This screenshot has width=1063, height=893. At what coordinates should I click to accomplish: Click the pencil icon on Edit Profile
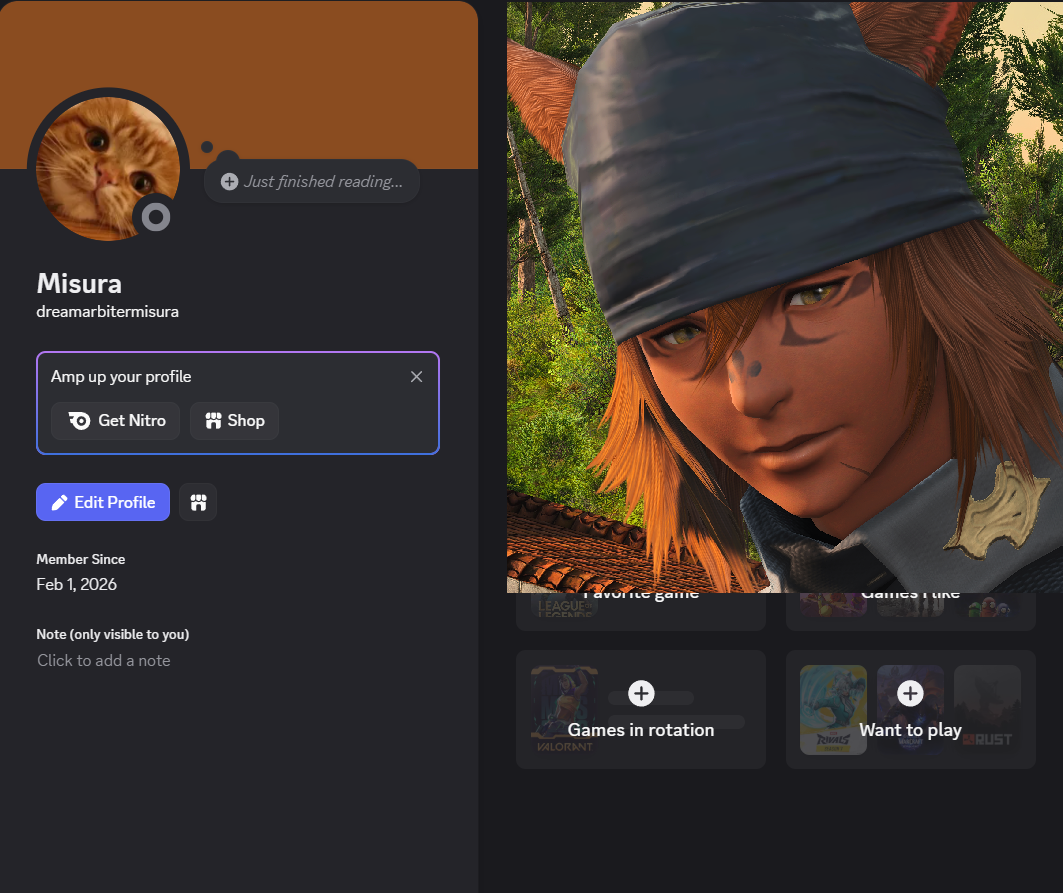coord(60,502)
